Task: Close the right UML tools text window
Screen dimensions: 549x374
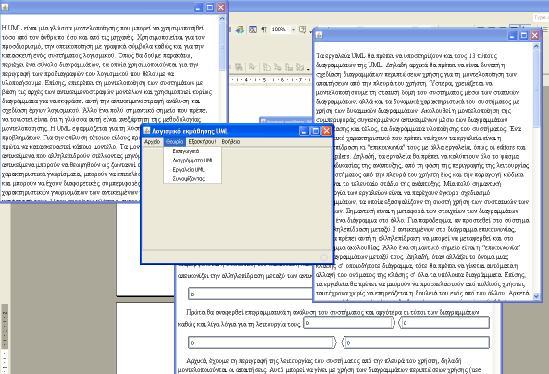Action: [535, 35]
